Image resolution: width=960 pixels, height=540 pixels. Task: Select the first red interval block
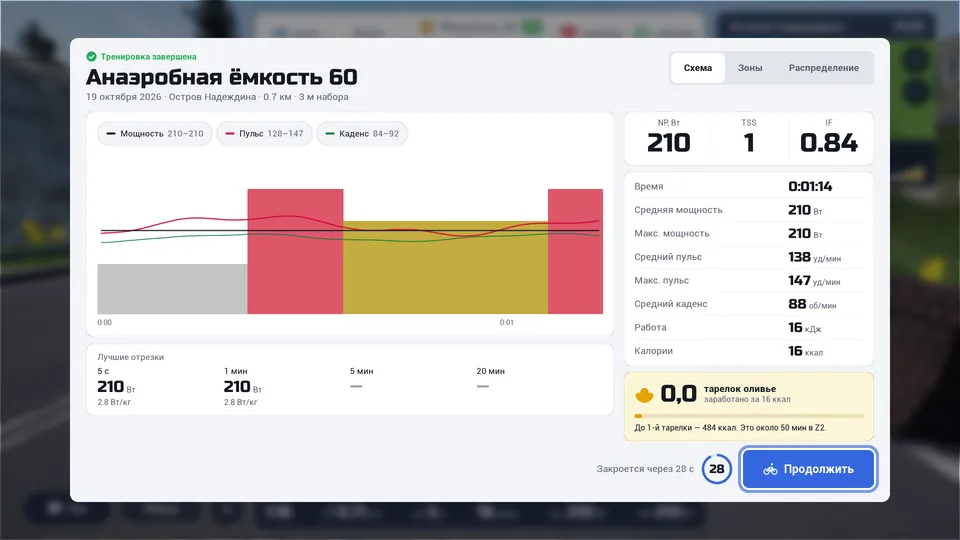295,251
